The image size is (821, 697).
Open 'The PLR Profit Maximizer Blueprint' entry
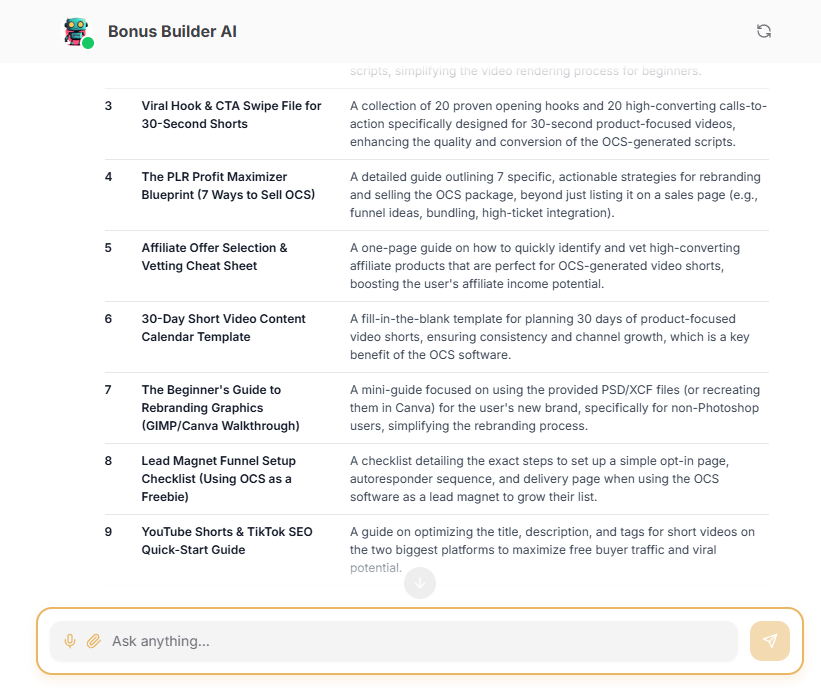(x=228, y=185)
